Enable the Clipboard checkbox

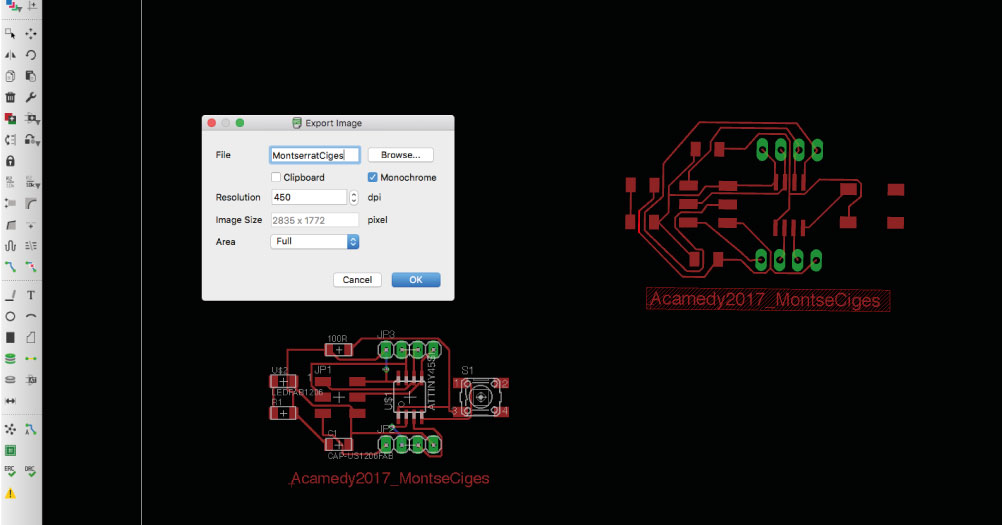(x=276, y=177)
